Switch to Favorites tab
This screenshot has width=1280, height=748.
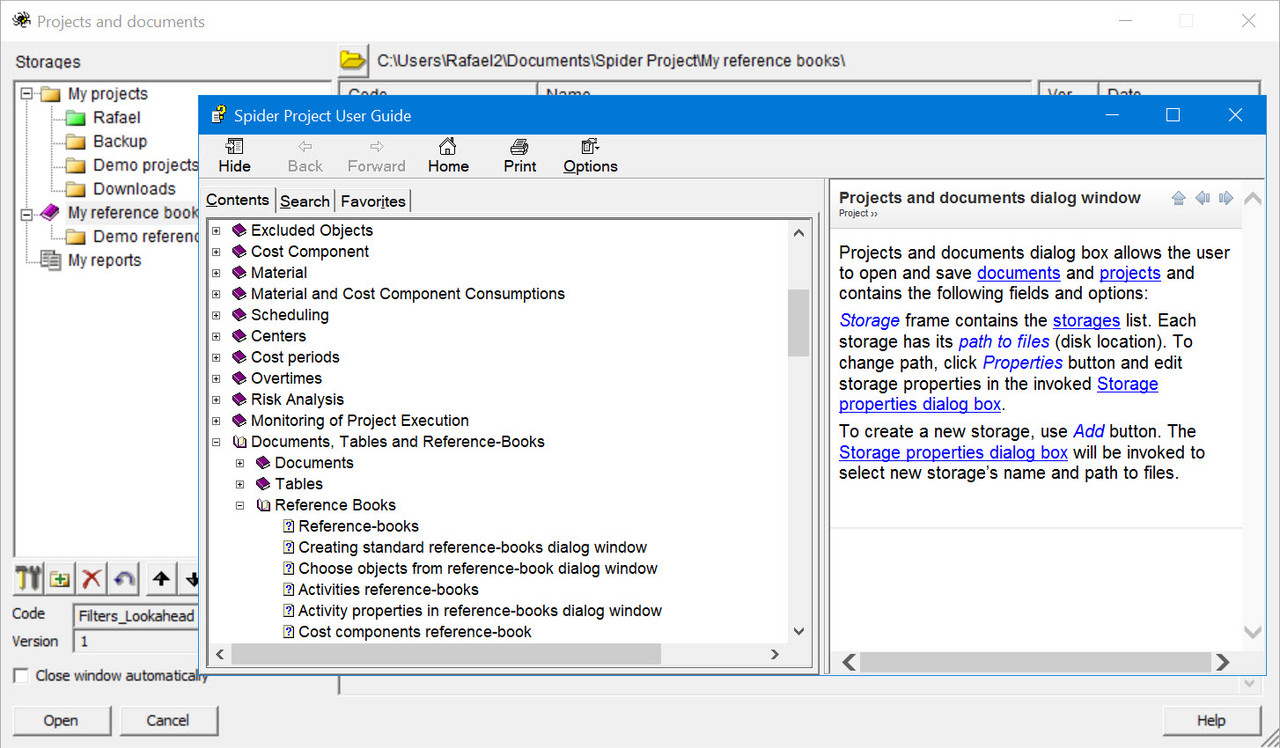373,201
